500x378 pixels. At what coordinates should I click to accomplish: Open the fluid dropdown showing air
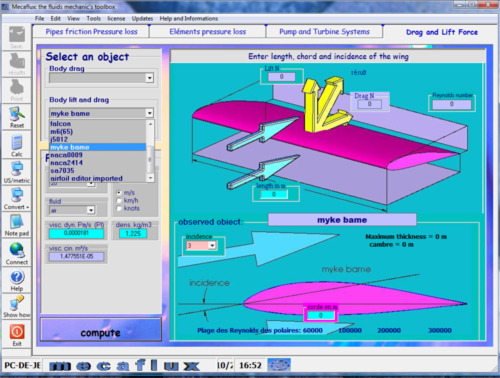point(91,210)
